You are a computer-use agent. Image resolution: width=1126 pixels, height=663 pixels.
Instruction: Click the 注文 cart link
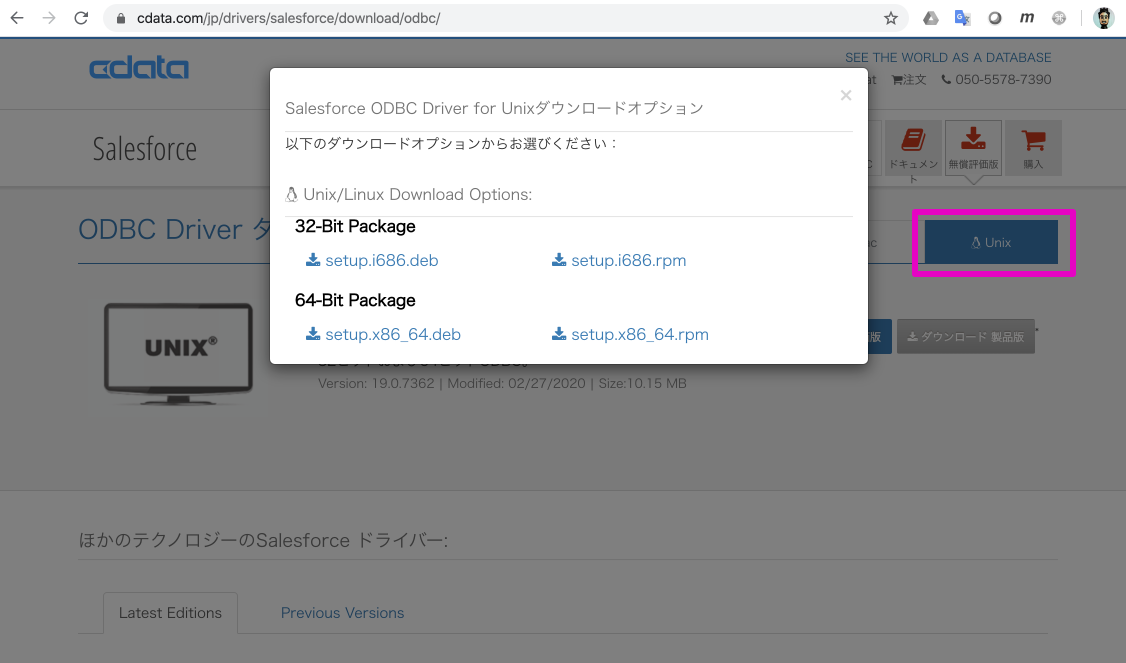[909, 80]
